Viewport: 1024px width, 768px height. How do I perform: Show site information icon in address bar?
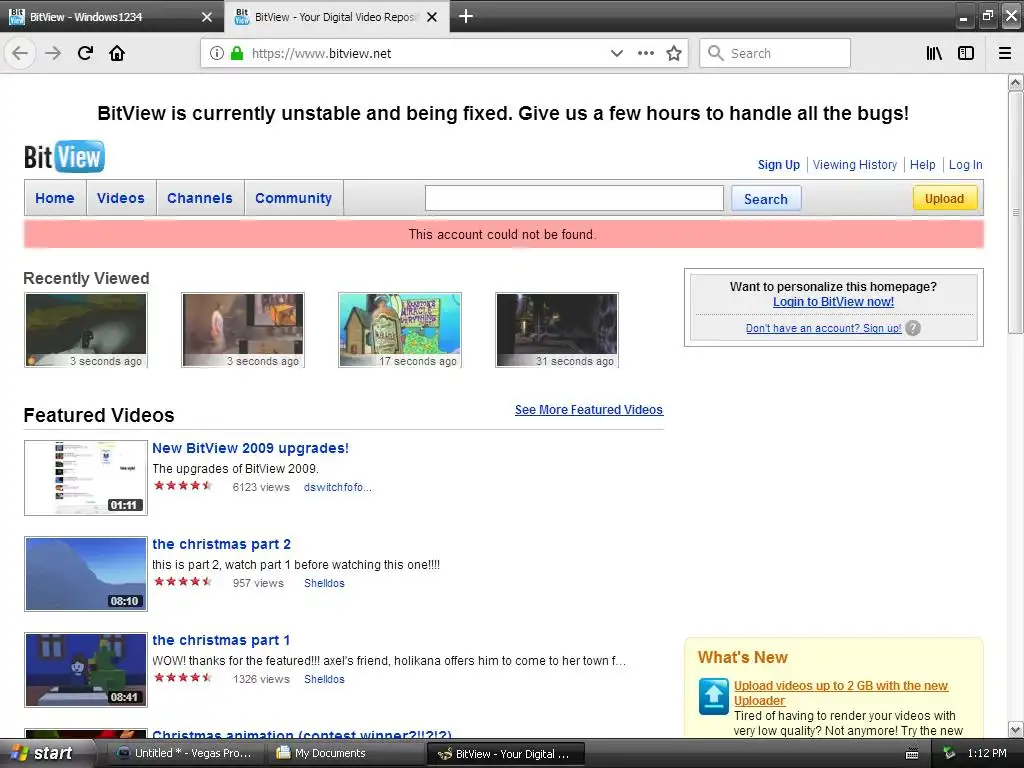point(217,54)
